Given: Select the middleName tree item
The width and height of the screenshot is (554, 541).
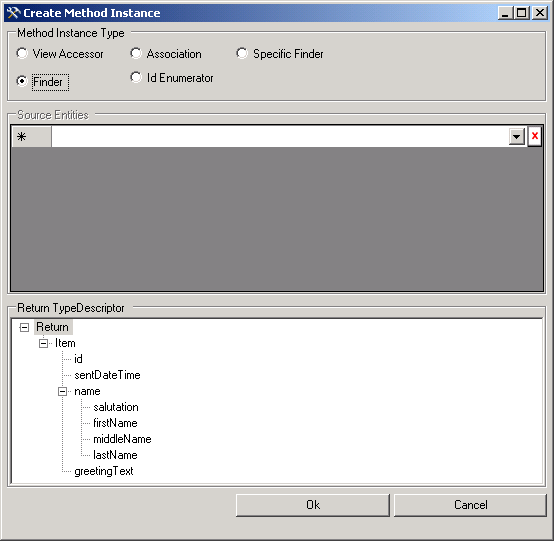Looking at the screenshot, I should (x=122, y=439).
